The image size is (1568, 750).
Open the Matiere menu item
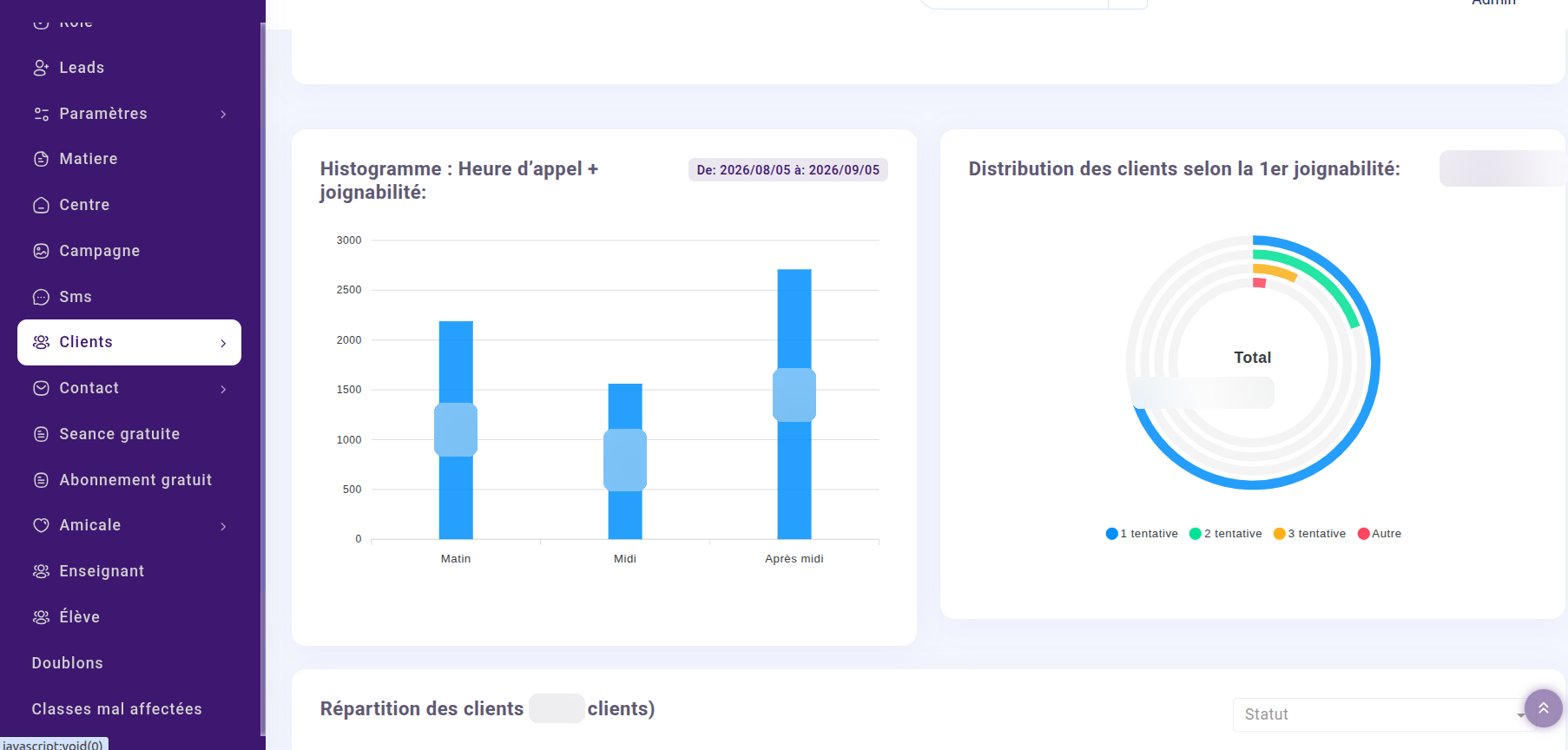pyautogui.click(x=129, y=159)
